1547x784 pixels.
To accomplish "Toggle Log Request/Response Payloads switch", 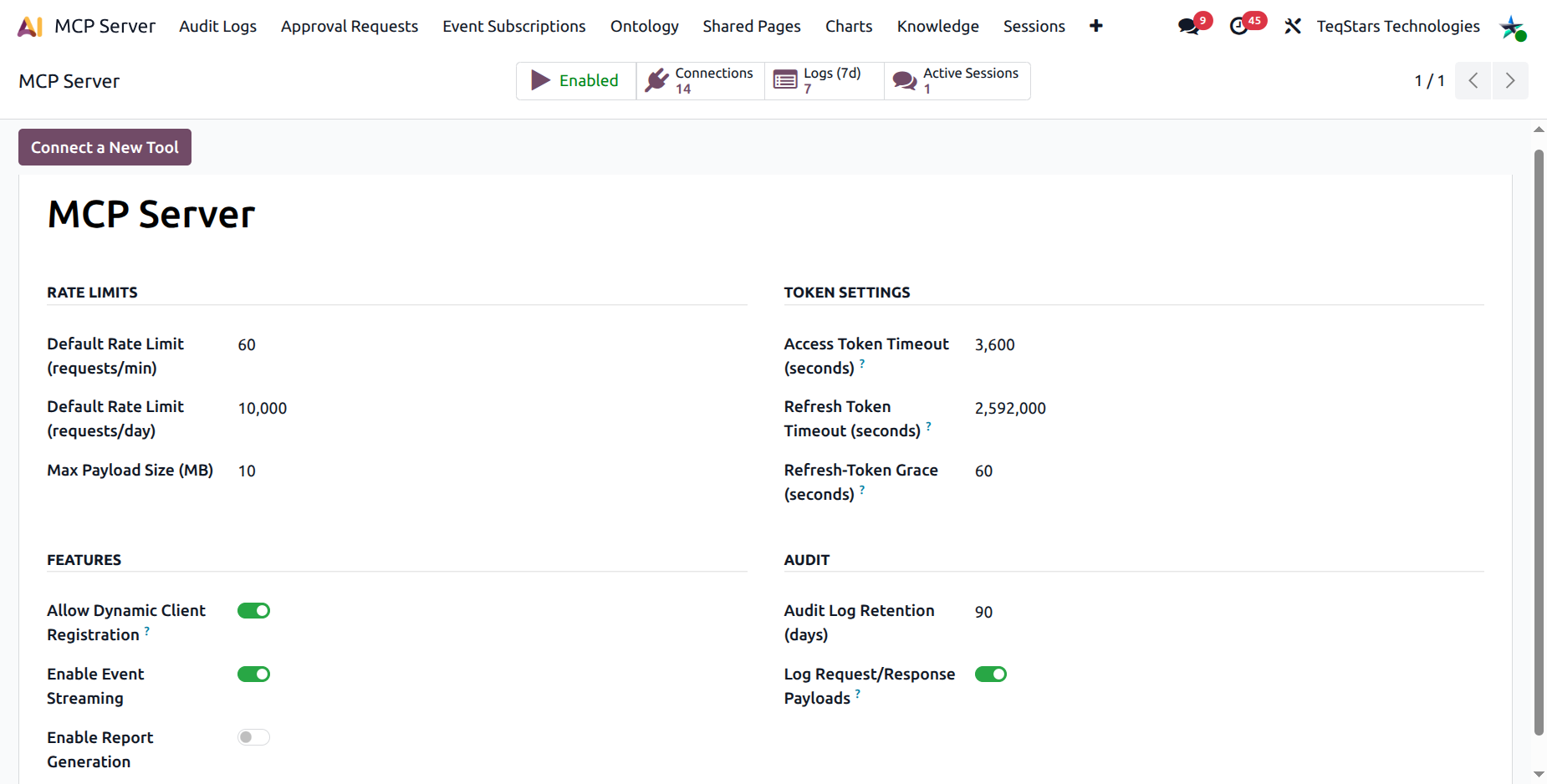I will [x=991, y=675].
